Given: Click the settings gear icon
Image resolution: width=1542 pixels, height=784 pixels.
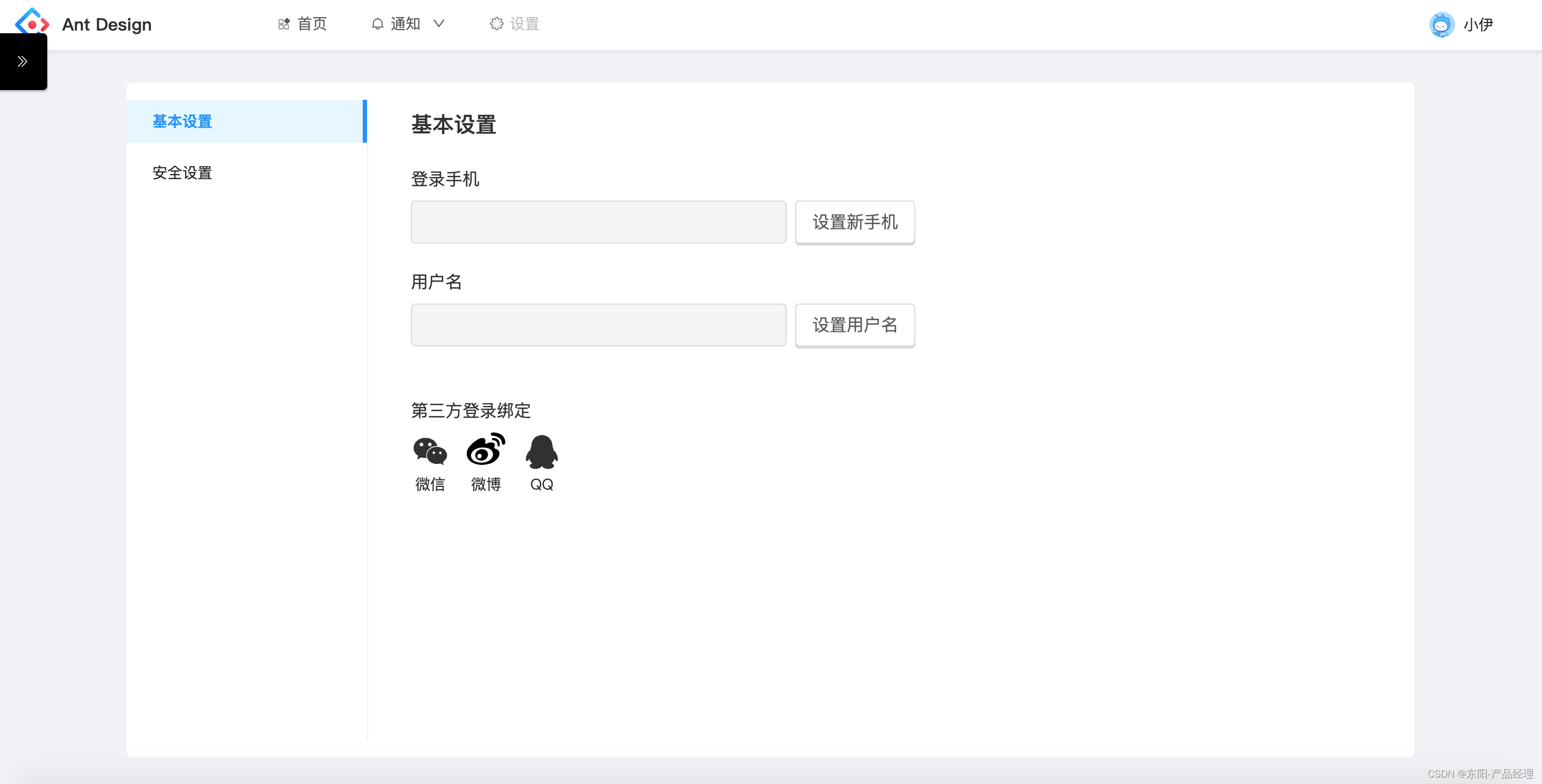Looking at the screenshot, I should pos(496,24).
